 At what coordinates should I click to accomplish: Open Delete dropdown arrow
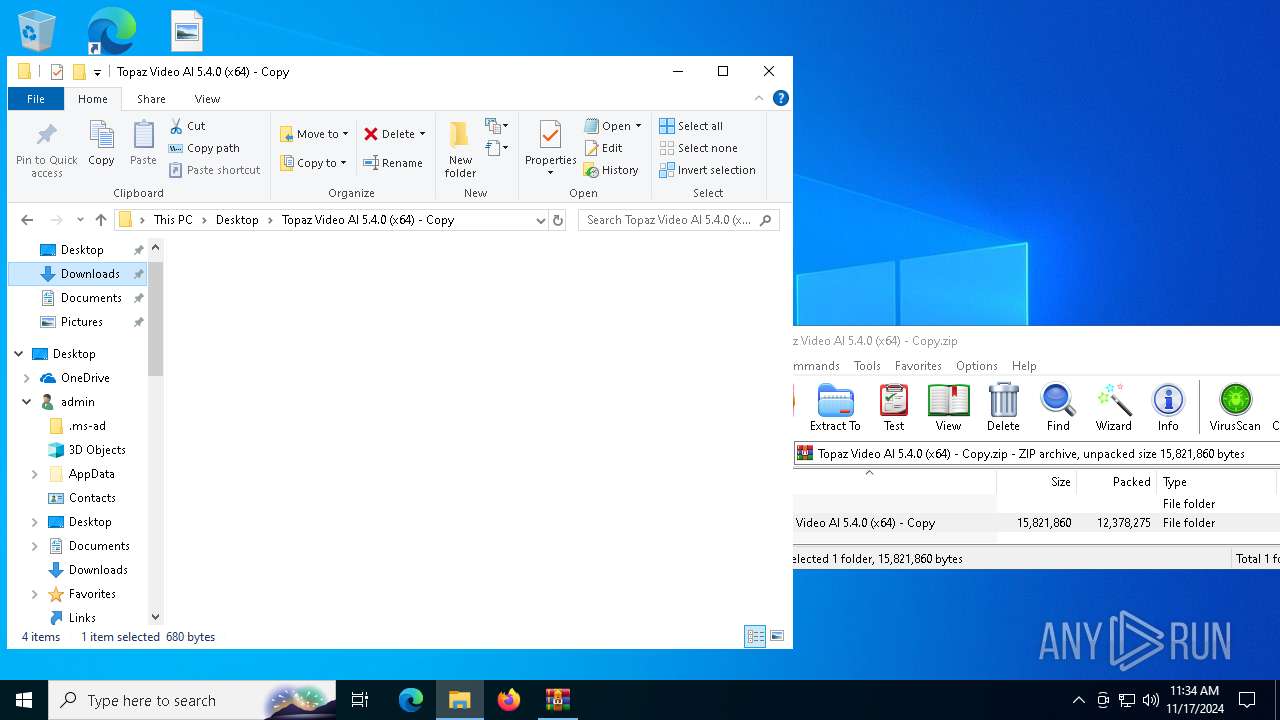[x=422, y=134]
